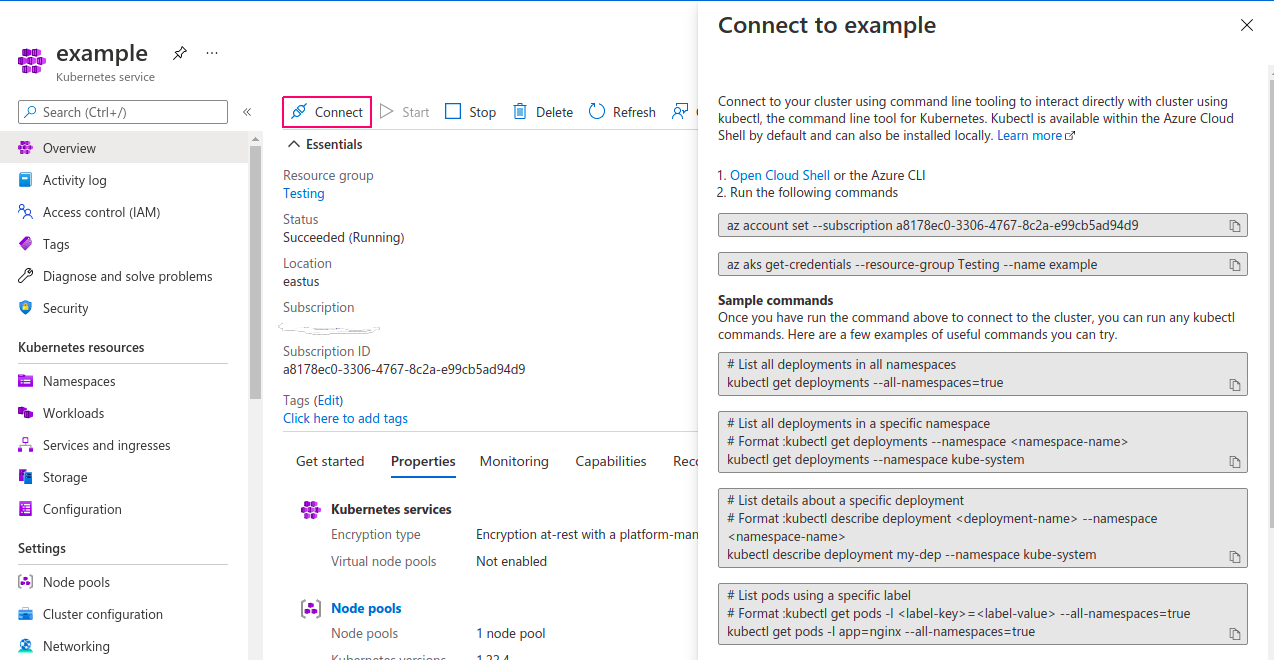The height and width of the screenshot is (660, 1274).
Task: Switch to the Get started tab
Action: pos(330,461)
